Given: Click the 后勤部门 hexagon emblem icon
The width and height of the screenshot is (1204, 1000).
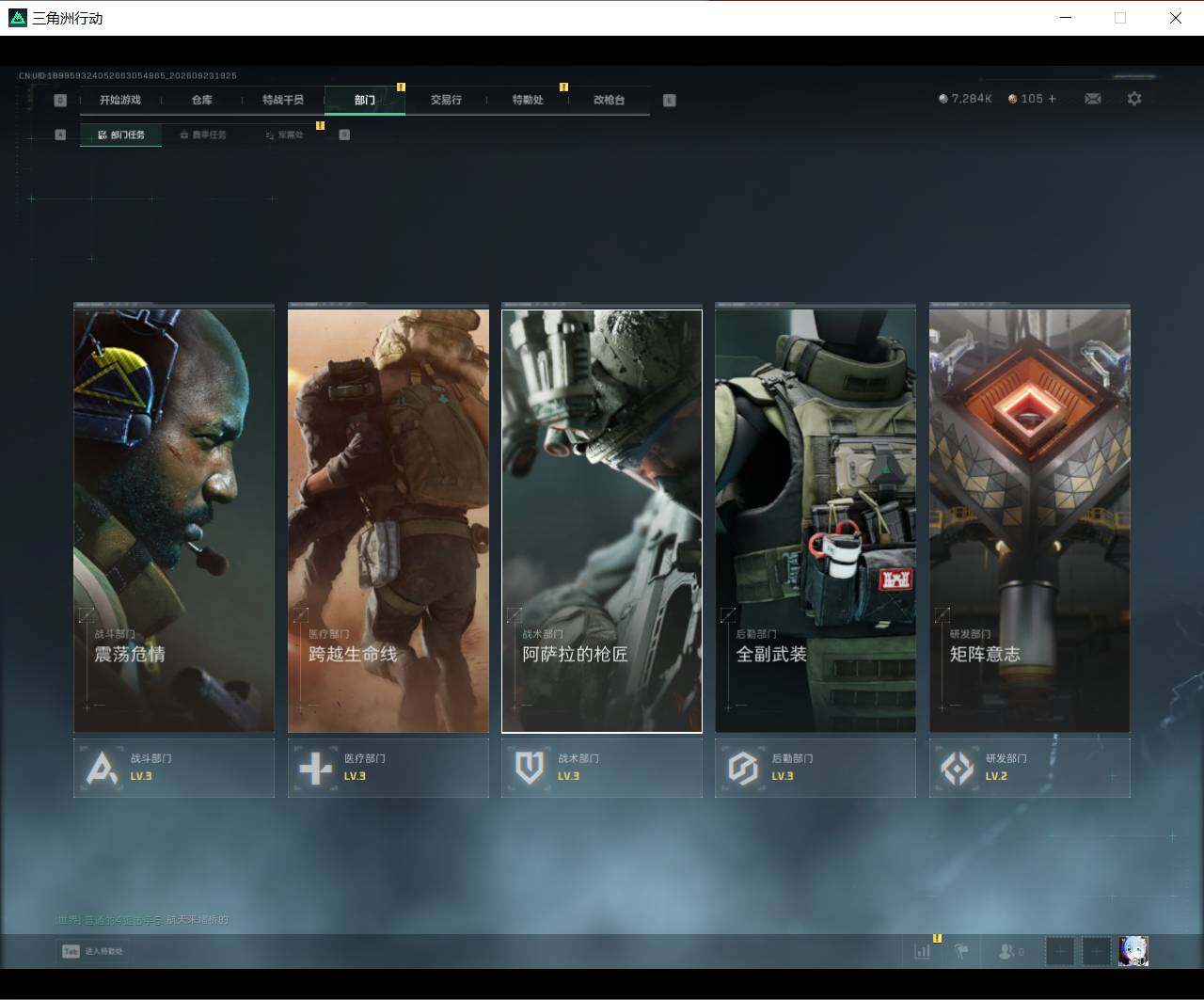Looking at the screenshot, I should point(743,769).
